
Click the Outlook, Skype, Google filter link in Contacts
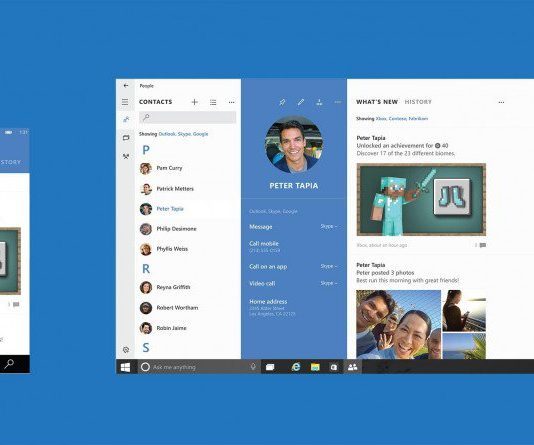point(183,134)
